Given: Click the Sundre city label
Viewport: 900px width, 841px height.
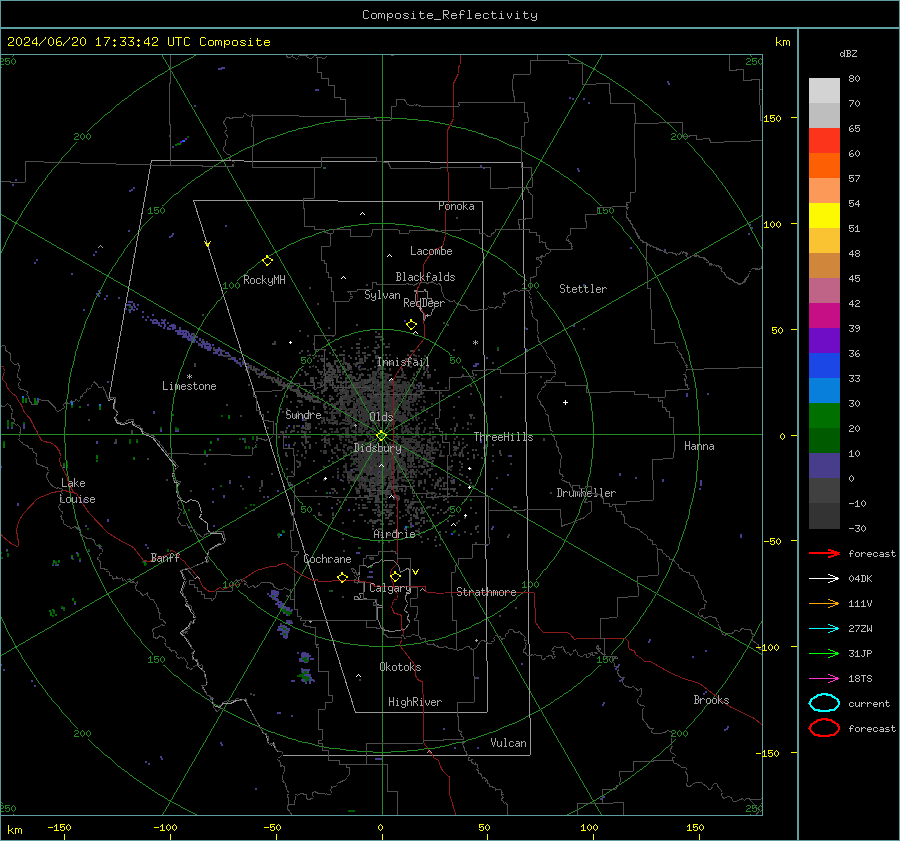Looking at the screenshot, I should pyautogui.click(x=304, y=414).
